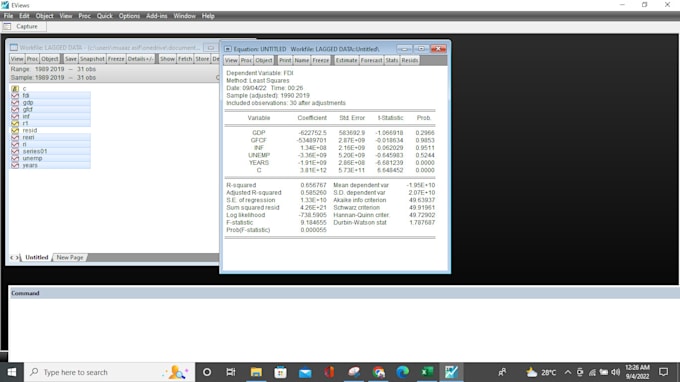Click the R-squared value 0.656767

pyautogui.click(x=313, y=185)
